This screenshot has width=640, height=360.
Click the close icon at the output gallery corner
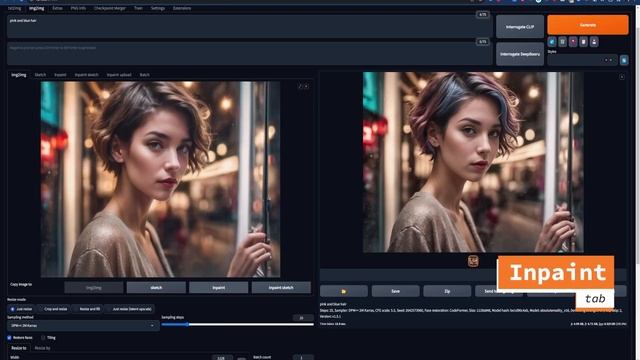pos(622,77)
